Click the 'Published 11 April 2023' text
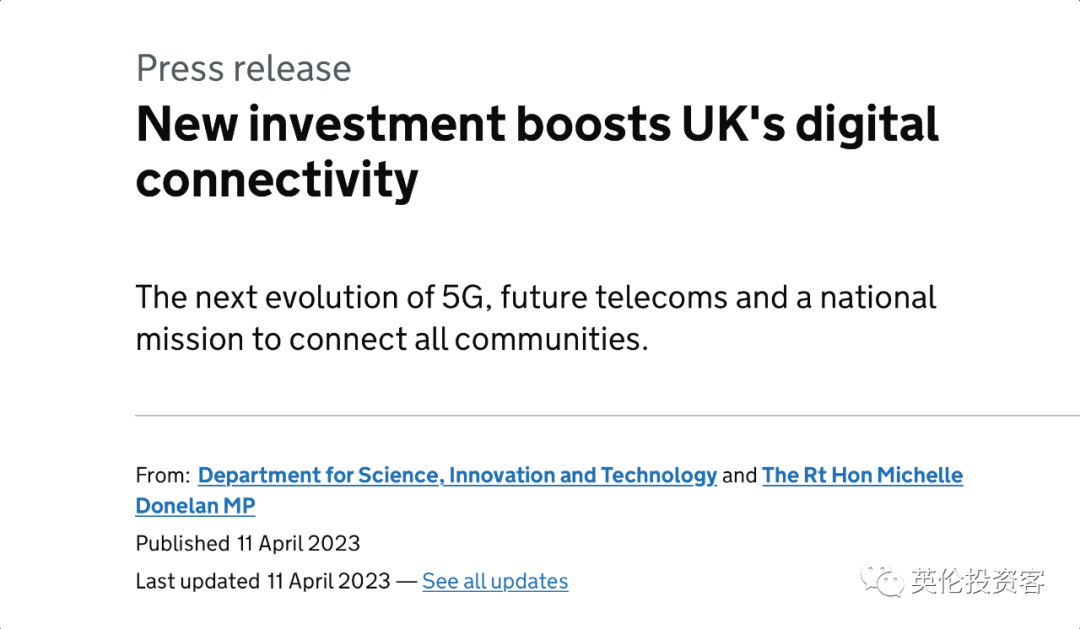1080x629 pixels. pos(248,544)
